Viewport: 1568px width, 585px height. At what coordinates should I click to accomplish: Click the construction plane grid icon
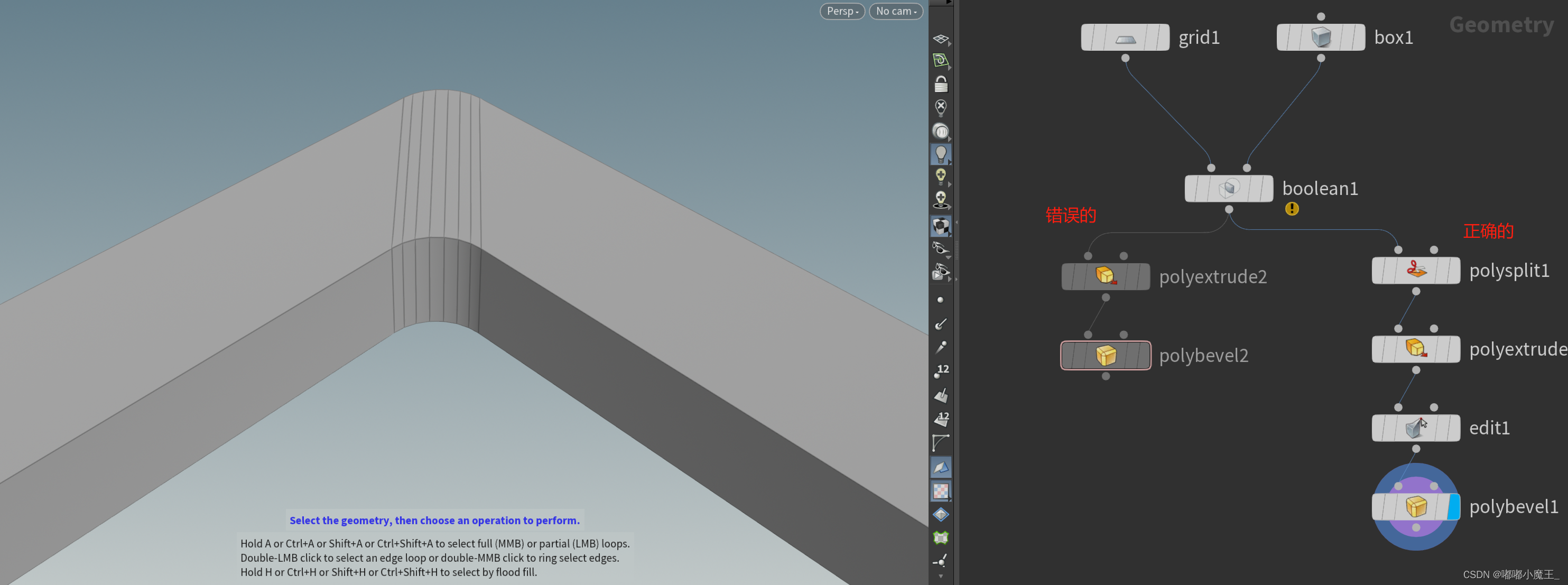pyautogui.click(x=941, y=39)
